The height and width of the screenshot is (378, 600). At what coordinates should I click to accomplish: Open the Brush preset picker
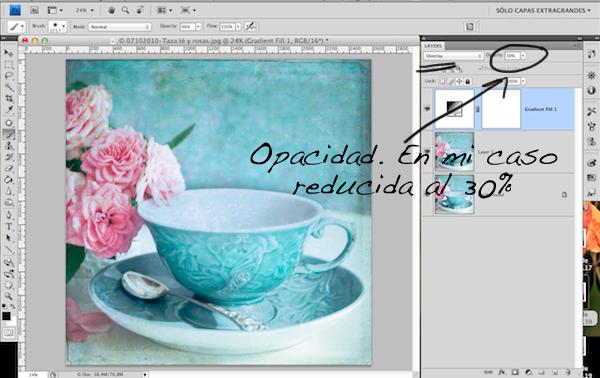point(57,26)
